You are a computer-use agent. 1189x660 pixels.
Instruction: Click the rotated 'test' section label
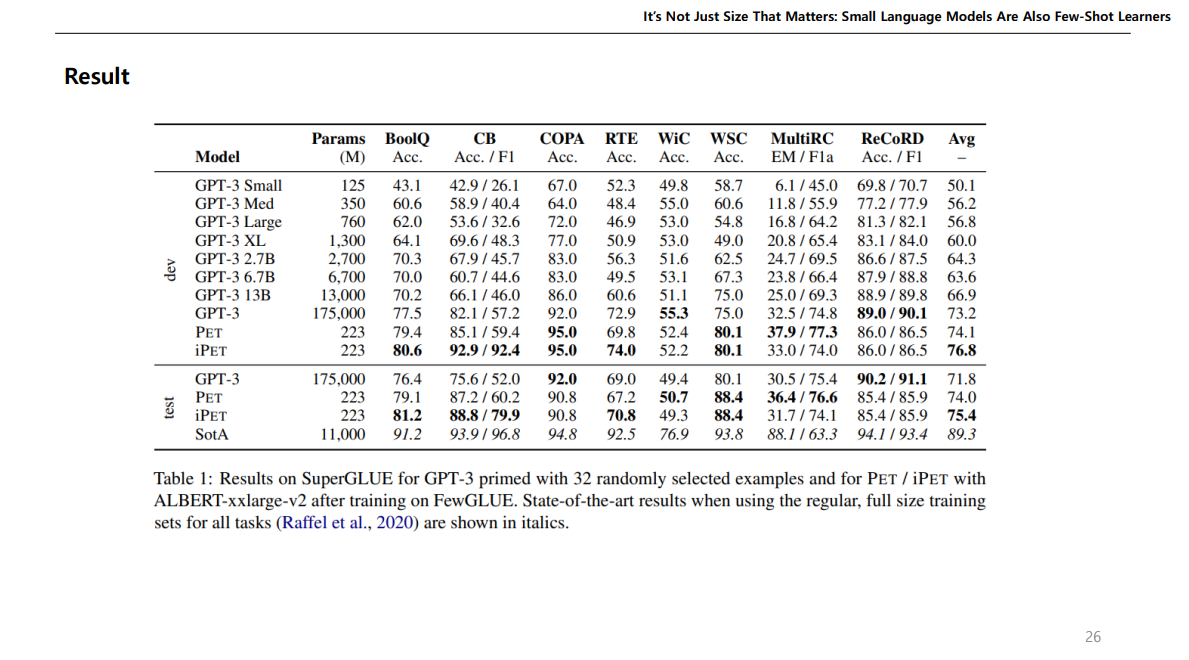[169, 407]
